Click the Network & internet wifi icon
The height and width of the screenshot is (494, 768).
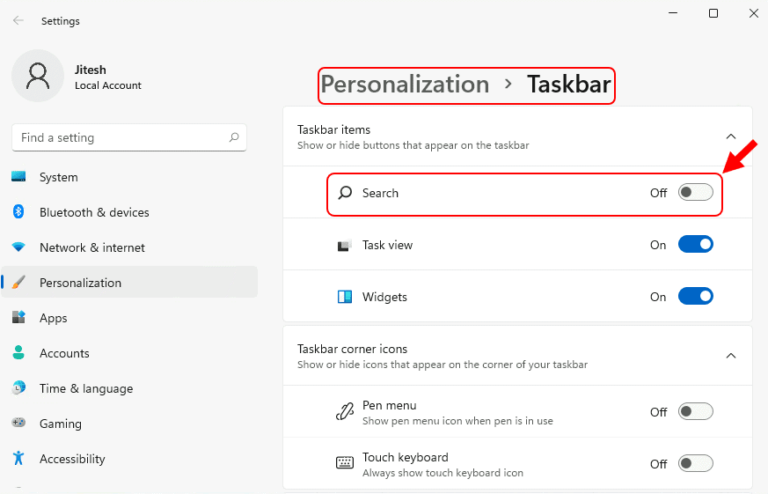(19, 247)
